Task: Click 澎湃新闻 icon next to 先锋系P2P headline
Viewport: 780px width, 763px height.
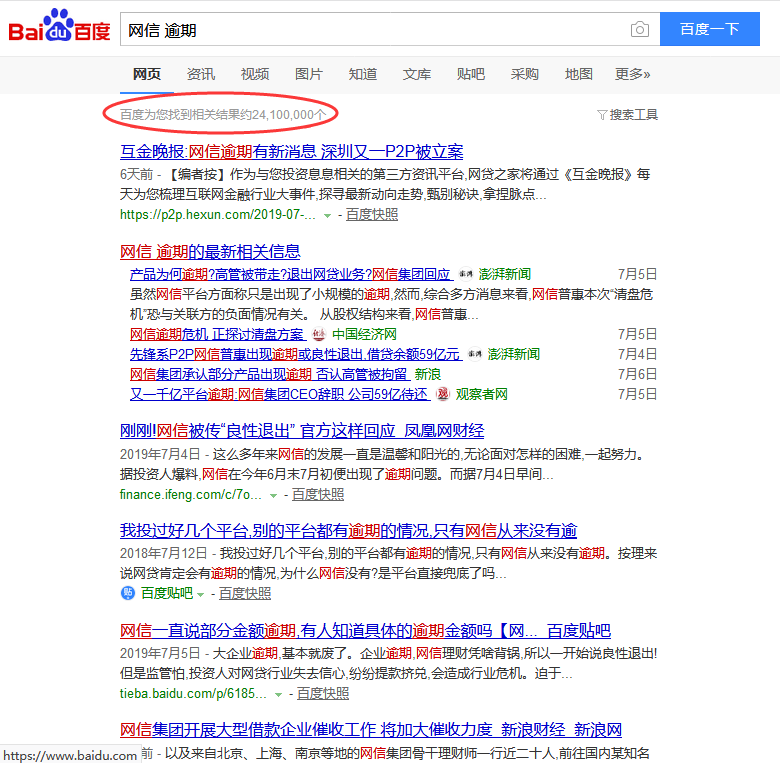Action: [x=475, y=354]
